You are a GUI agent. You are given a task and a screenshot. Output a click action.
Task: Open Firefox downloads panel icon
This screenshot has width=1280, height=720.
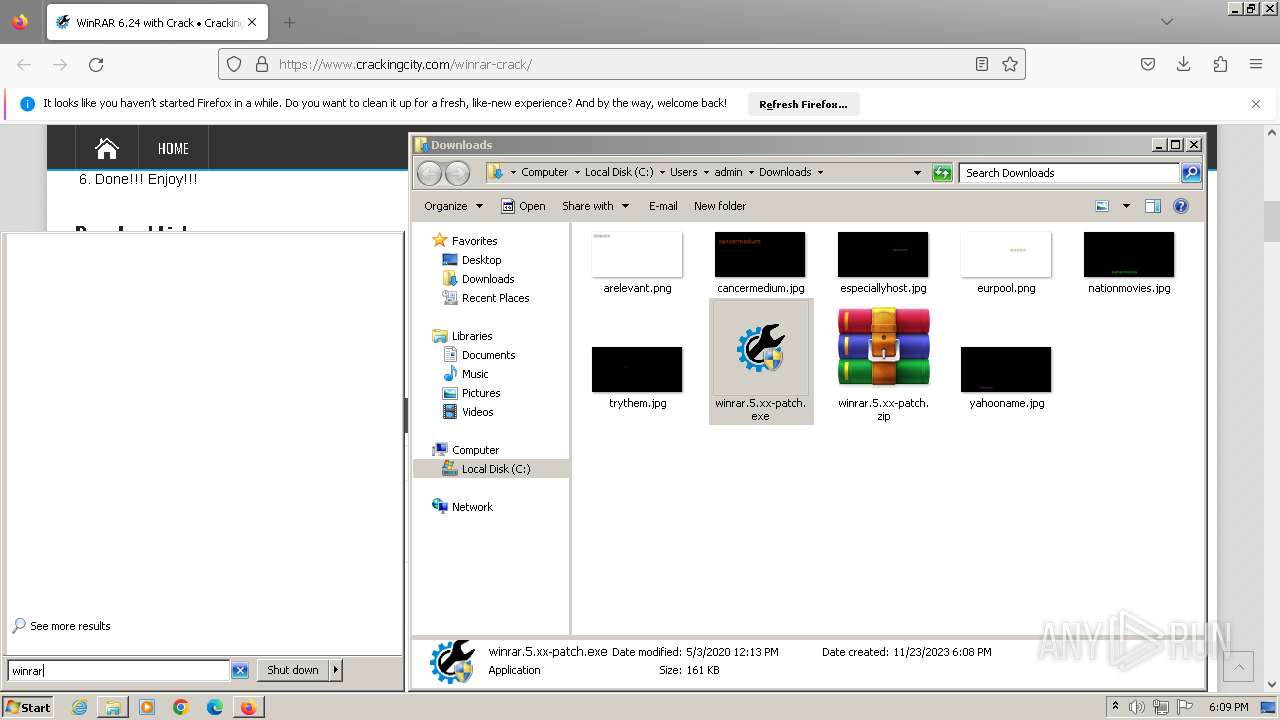coord(1184,64)
